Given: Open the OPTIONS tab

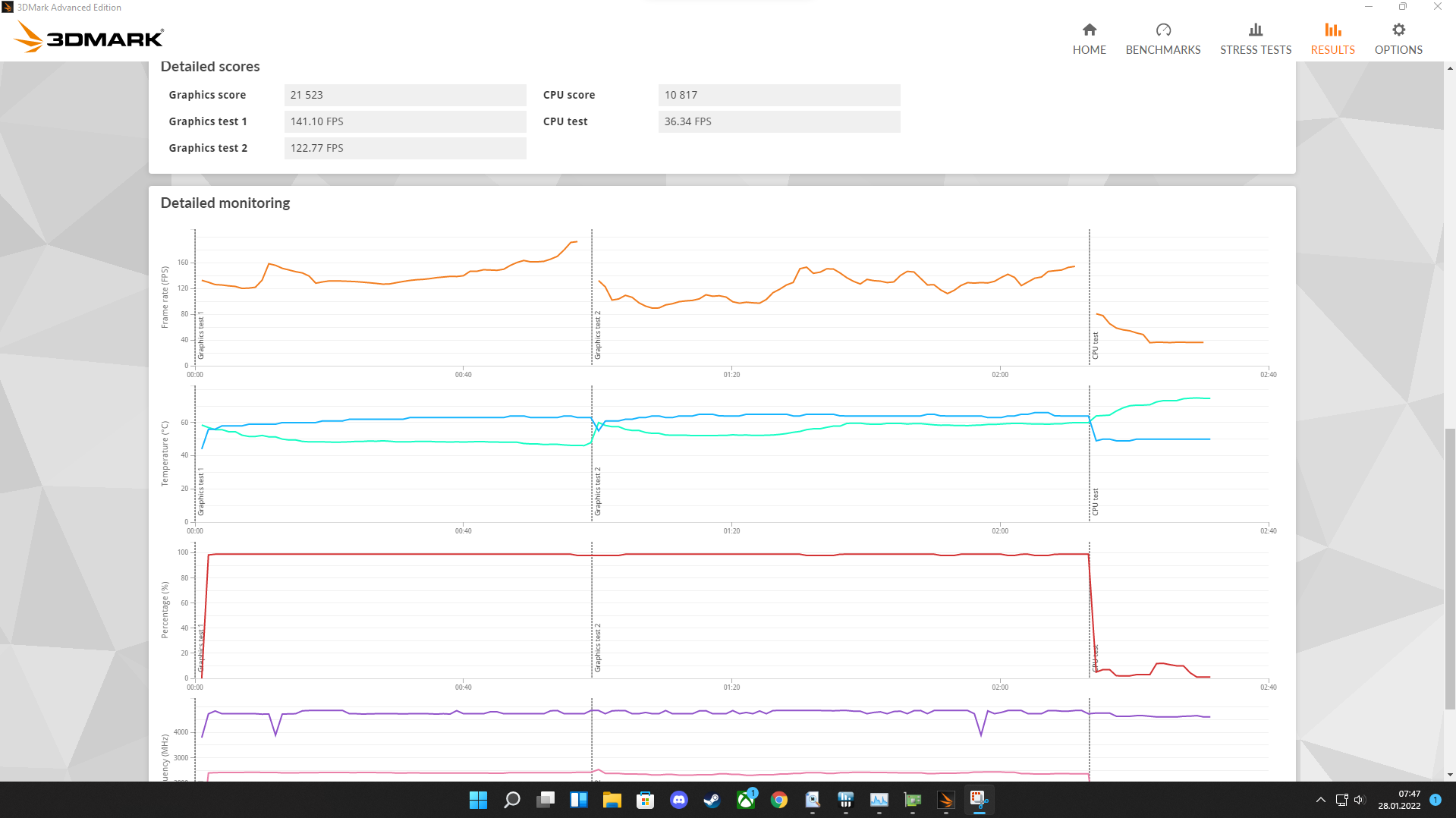Looking at the screenshot, I should (x=1398, y=39).
